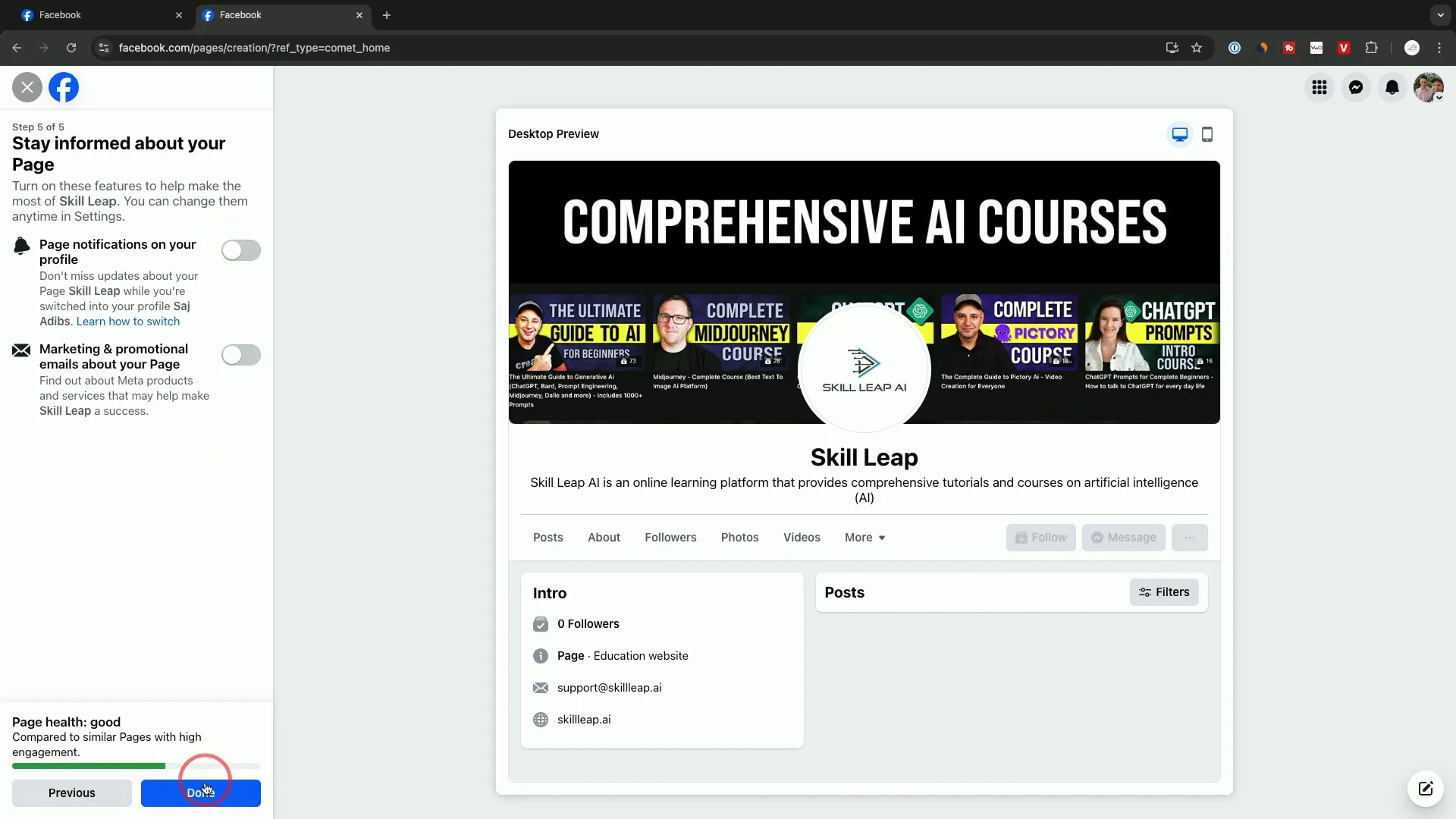Click the red V extension icon
This screenshot has height=819, width=1456.
pyautogui.click(x=1344, y=48)
